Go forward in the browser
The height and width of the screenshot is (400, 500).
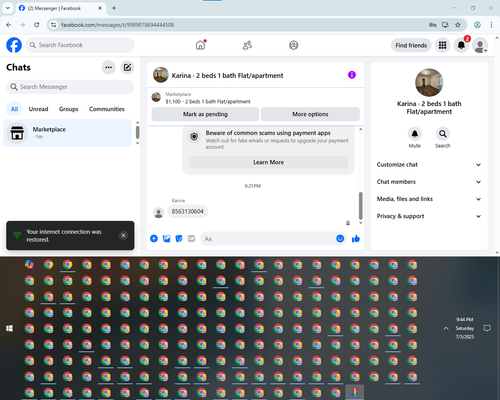(23, 25)
